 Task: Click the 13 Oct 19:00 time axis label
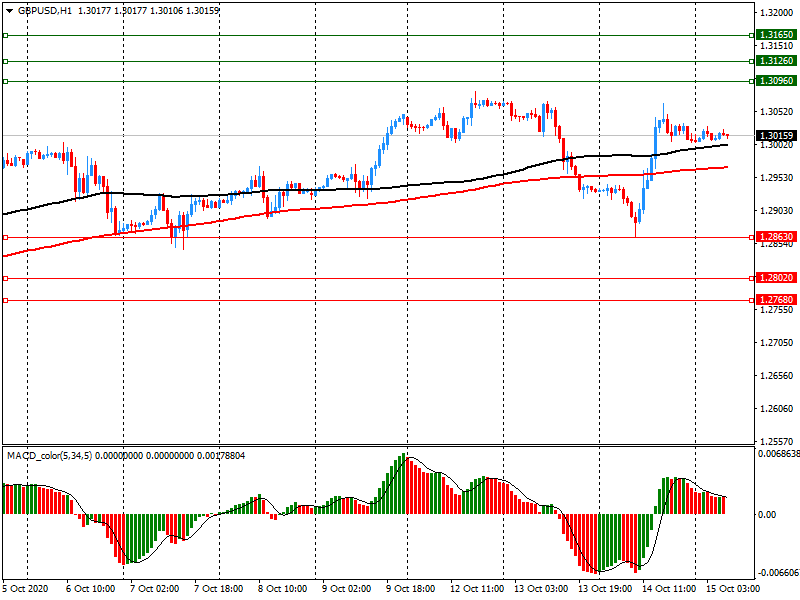[605, 589]
